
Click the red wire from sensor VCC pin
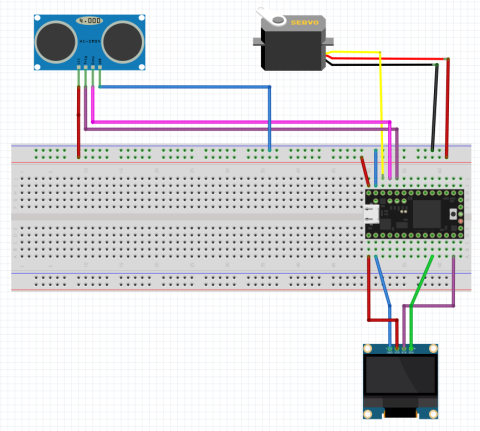click(x=79, y=122)
